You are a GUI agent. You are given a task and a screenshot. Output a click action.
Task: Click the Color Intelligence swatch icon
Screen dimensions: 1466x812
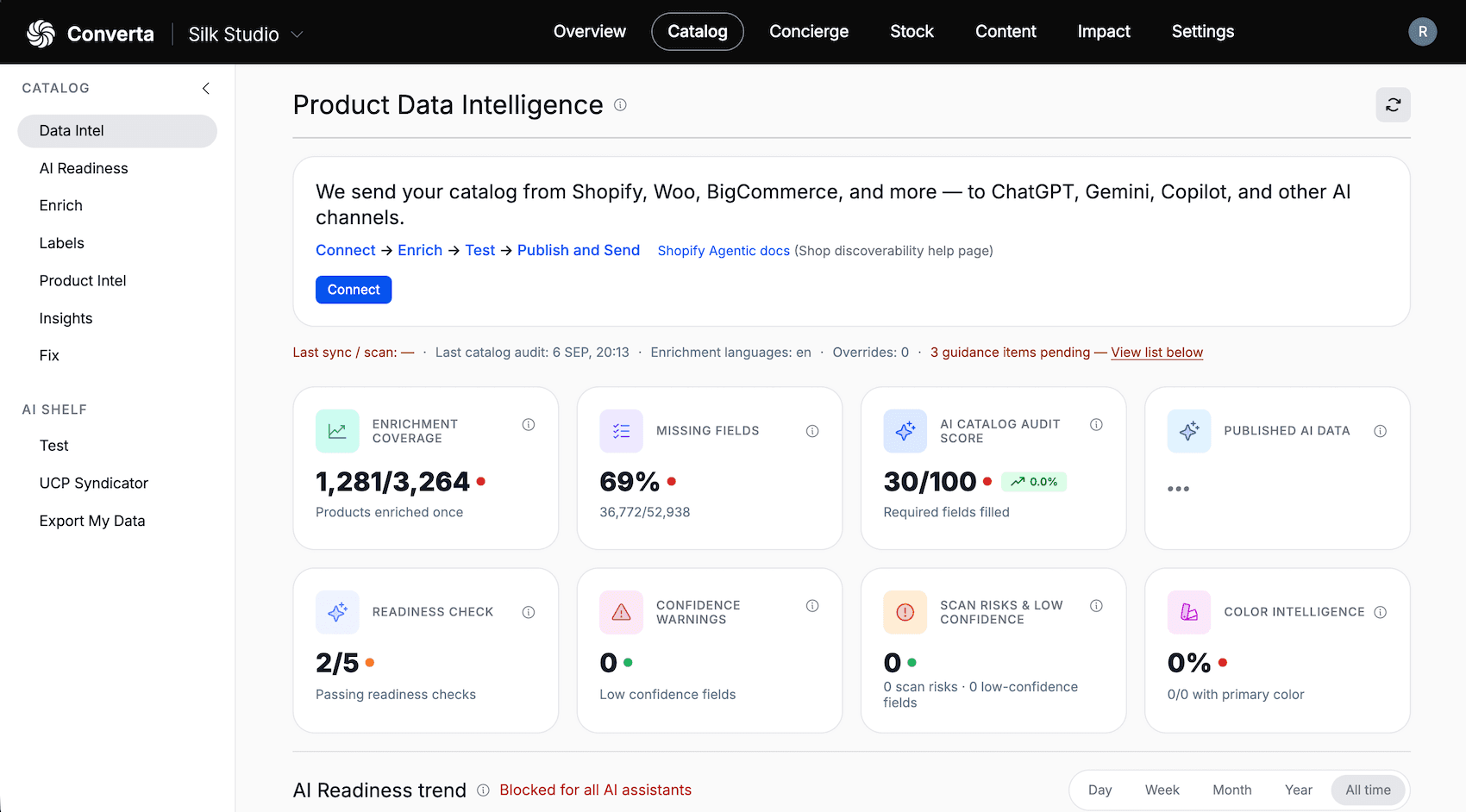tap(1188, 612)
